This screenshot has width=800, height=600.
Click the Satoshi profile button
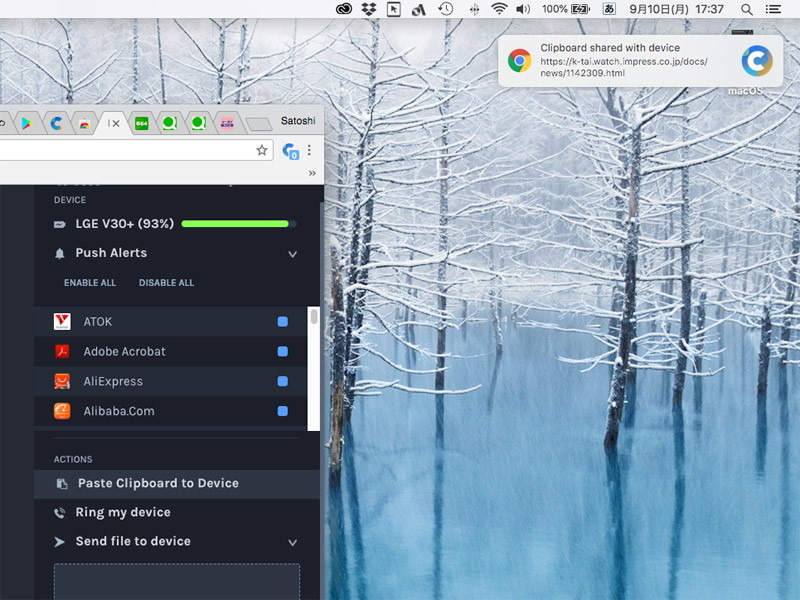coord(298,121)
